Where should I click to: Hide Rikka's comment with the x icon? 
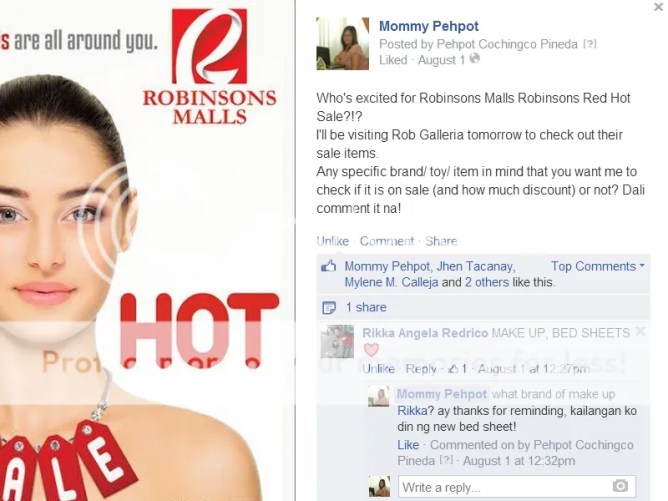[x=640, y=331]
